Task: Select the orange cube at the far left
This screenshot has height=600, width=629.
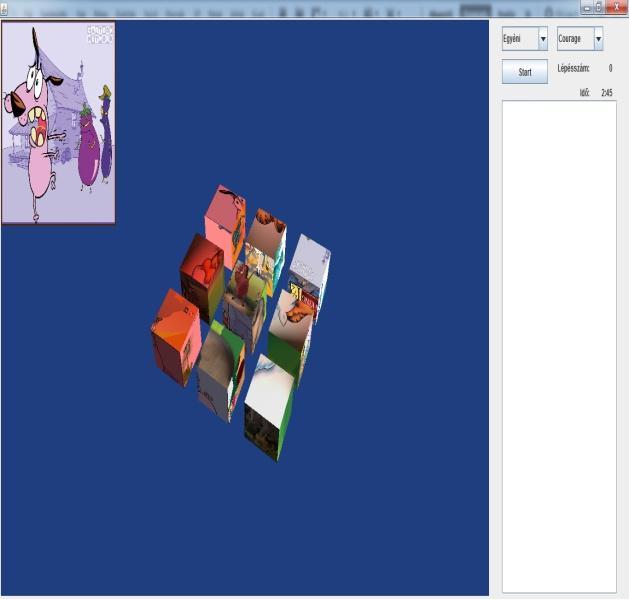Action: point(176,338)
